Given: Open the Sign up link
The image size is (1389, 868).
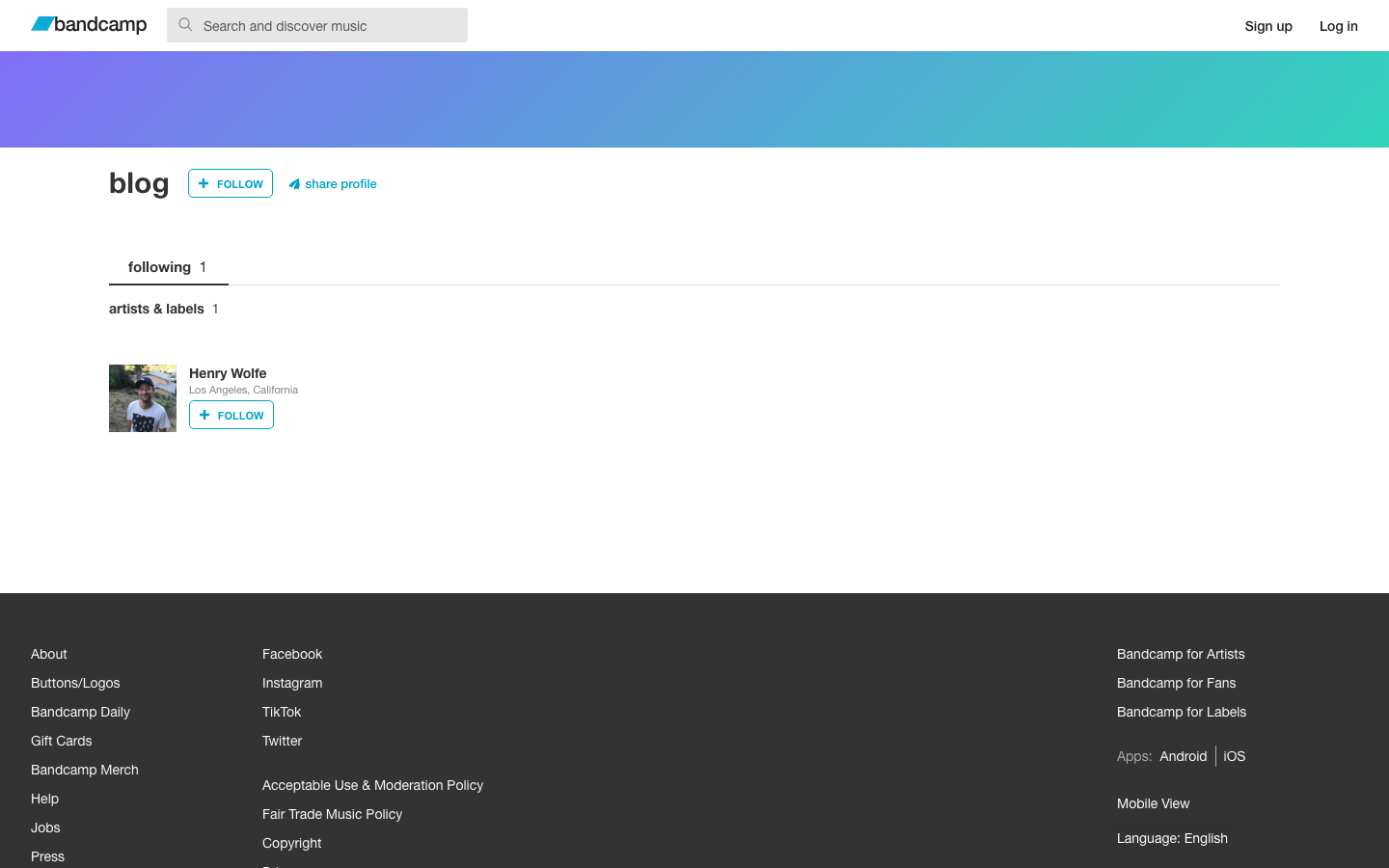Looking at the screenshot, I should coord(1268,26).
